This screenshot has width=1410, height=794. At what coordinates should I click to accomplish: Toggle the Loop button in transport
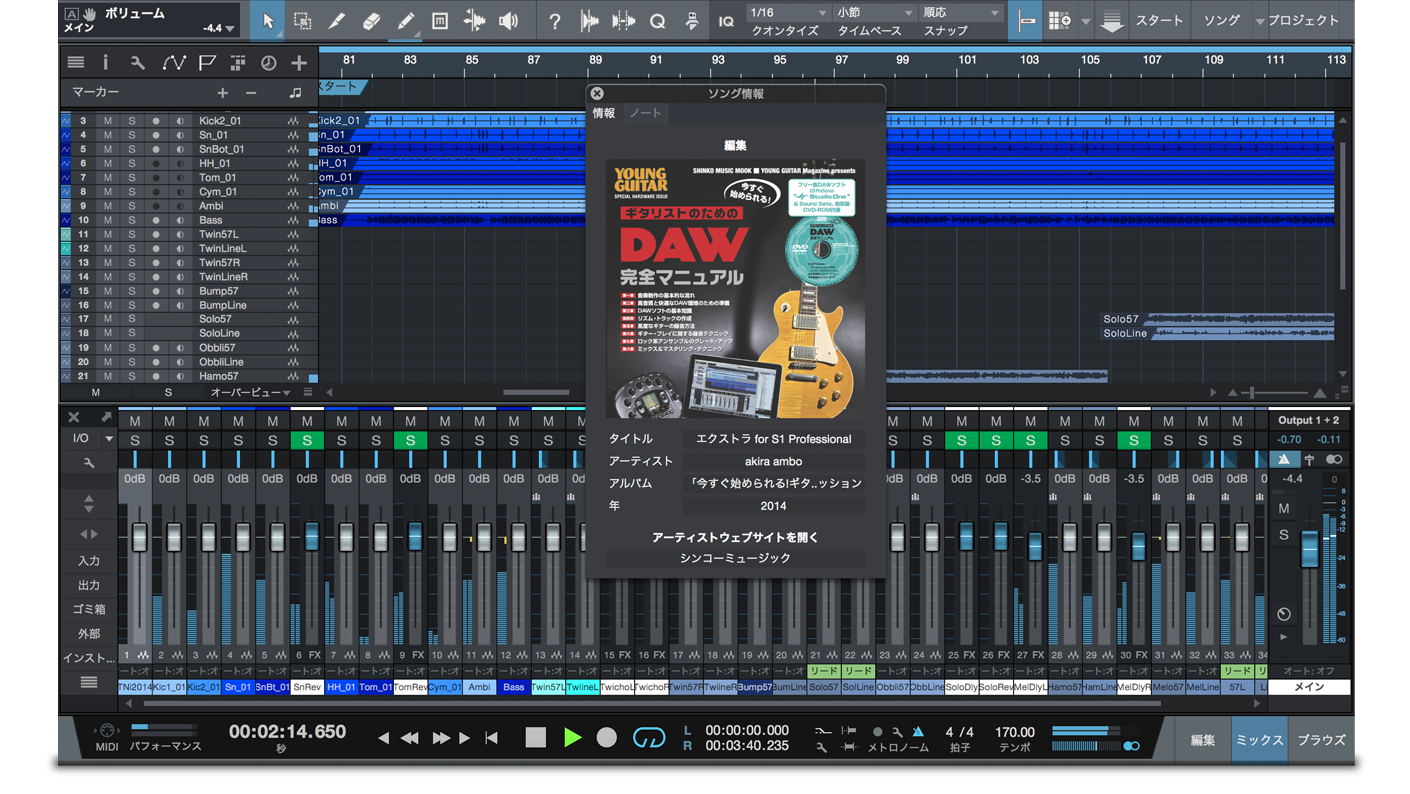649,738
